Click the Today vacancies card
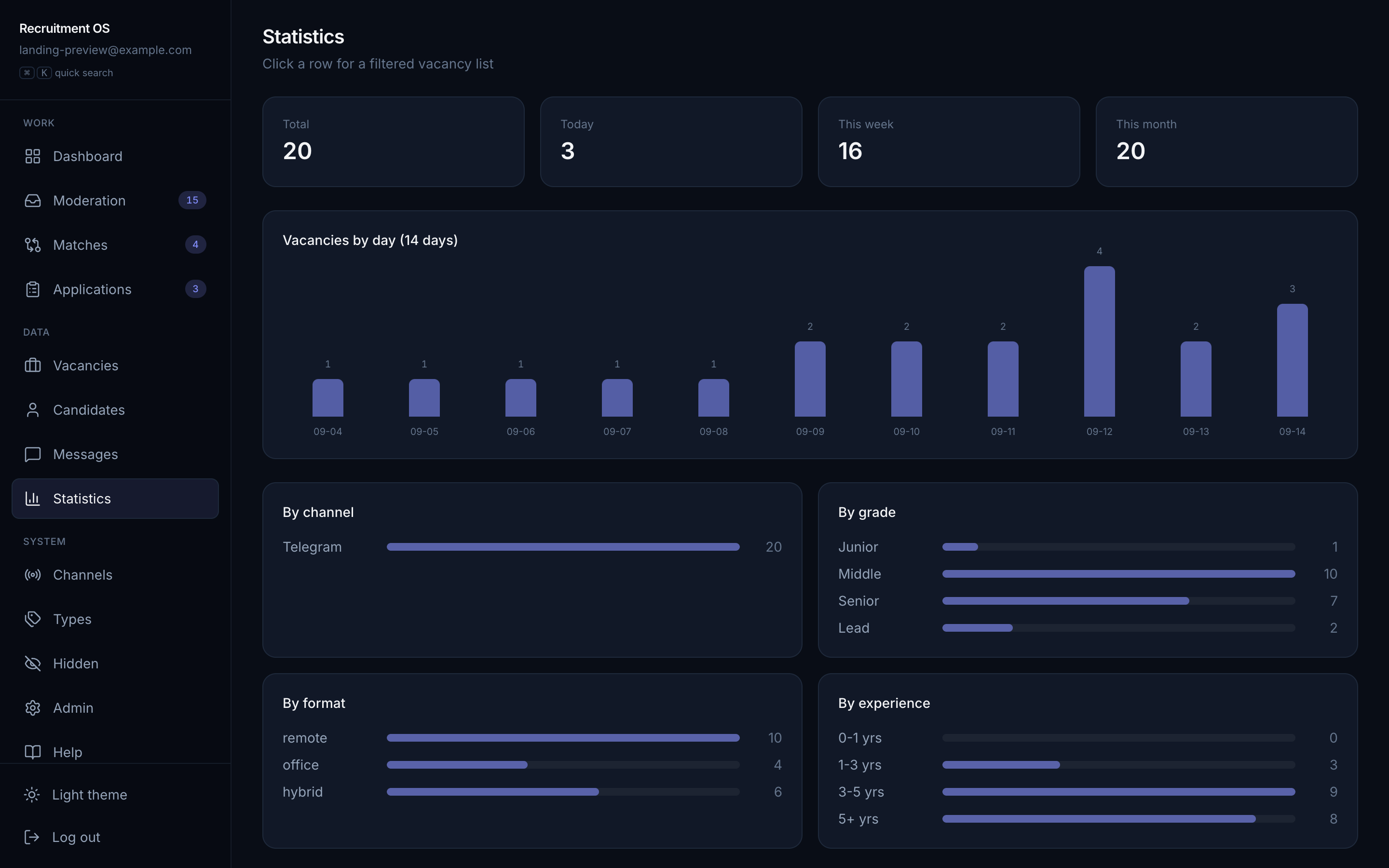 click(x=671, y=142)
